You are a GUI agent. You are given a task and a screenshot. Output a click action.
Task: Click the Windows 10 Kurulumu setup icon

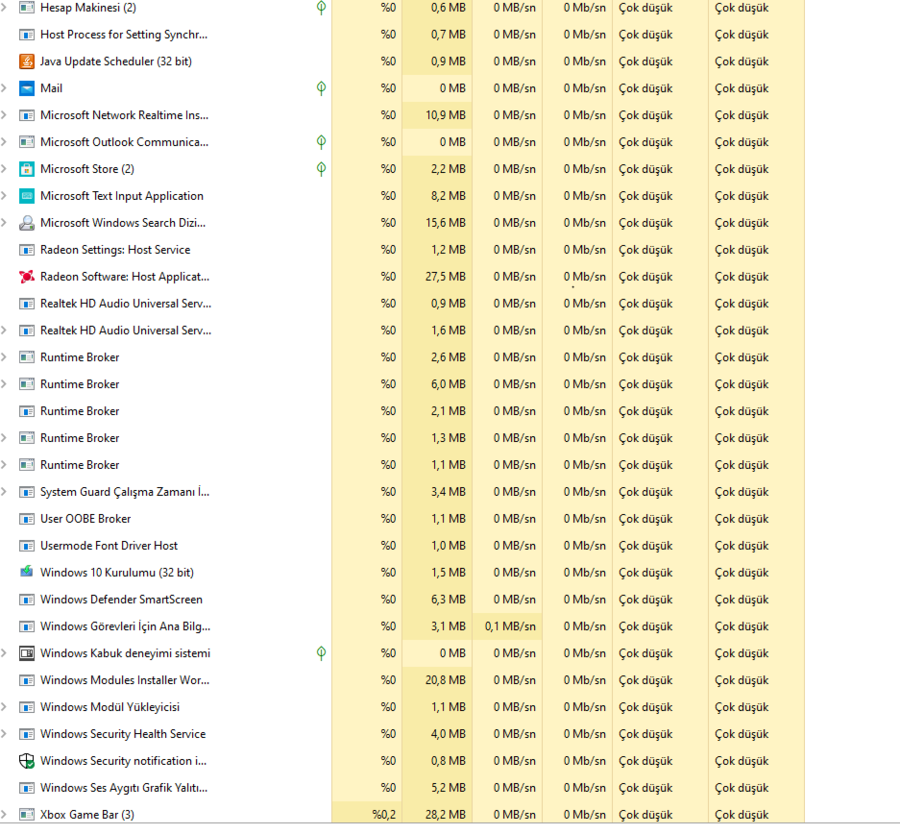tap(26, 572)
